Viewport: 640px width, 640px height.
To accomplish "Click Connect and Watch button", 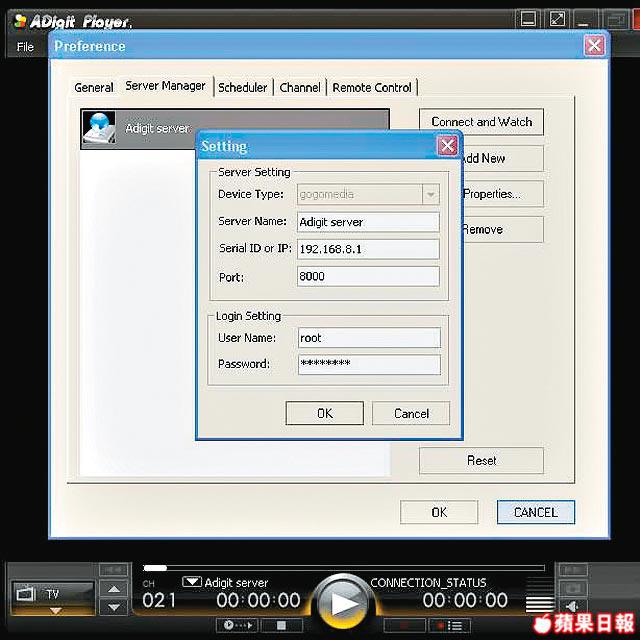I will click(482, 122).
